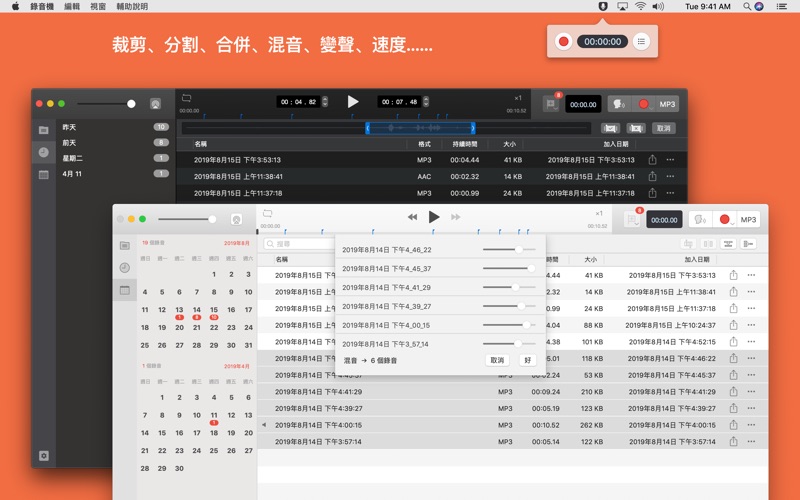Viewport: 800px width, 500px height.
Task: Select August 15 on the calendar
Action: tap(214, 310)
